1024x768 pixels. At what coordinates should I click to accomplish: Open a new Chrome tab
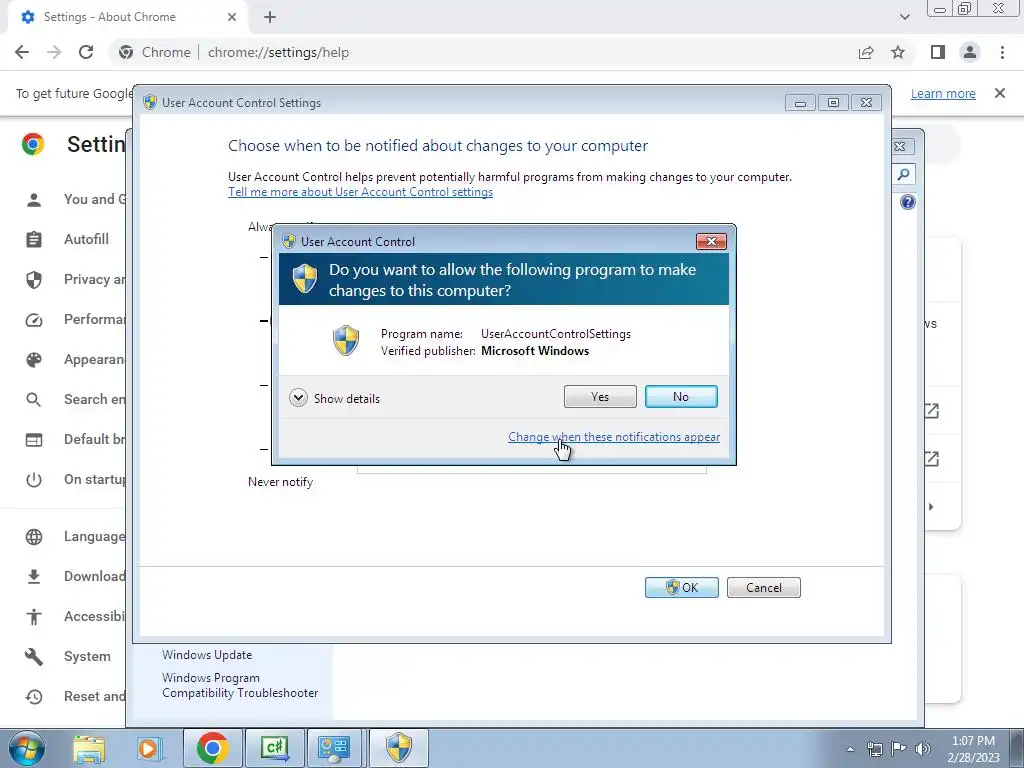point(270,17)
